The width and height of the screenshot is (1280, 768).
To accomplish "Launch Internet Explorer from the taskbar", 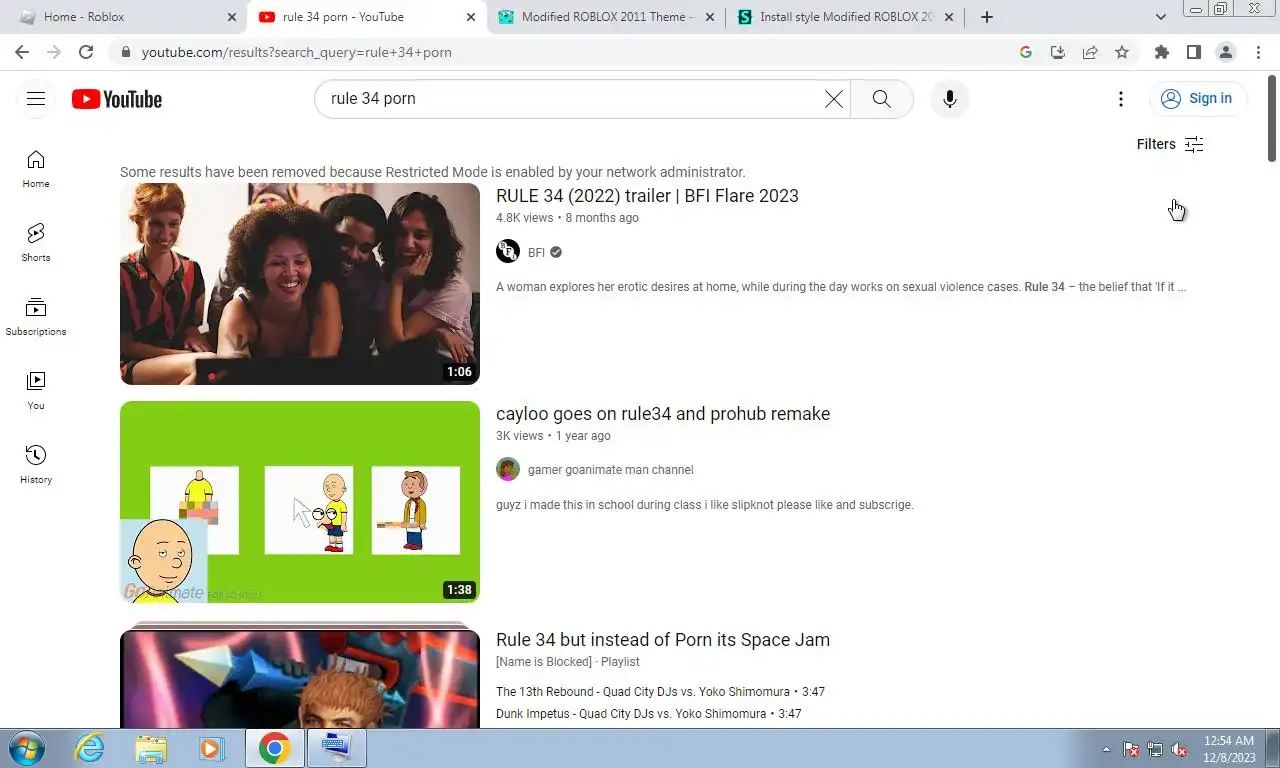I will pyautogui.click(x=90, y=748).
